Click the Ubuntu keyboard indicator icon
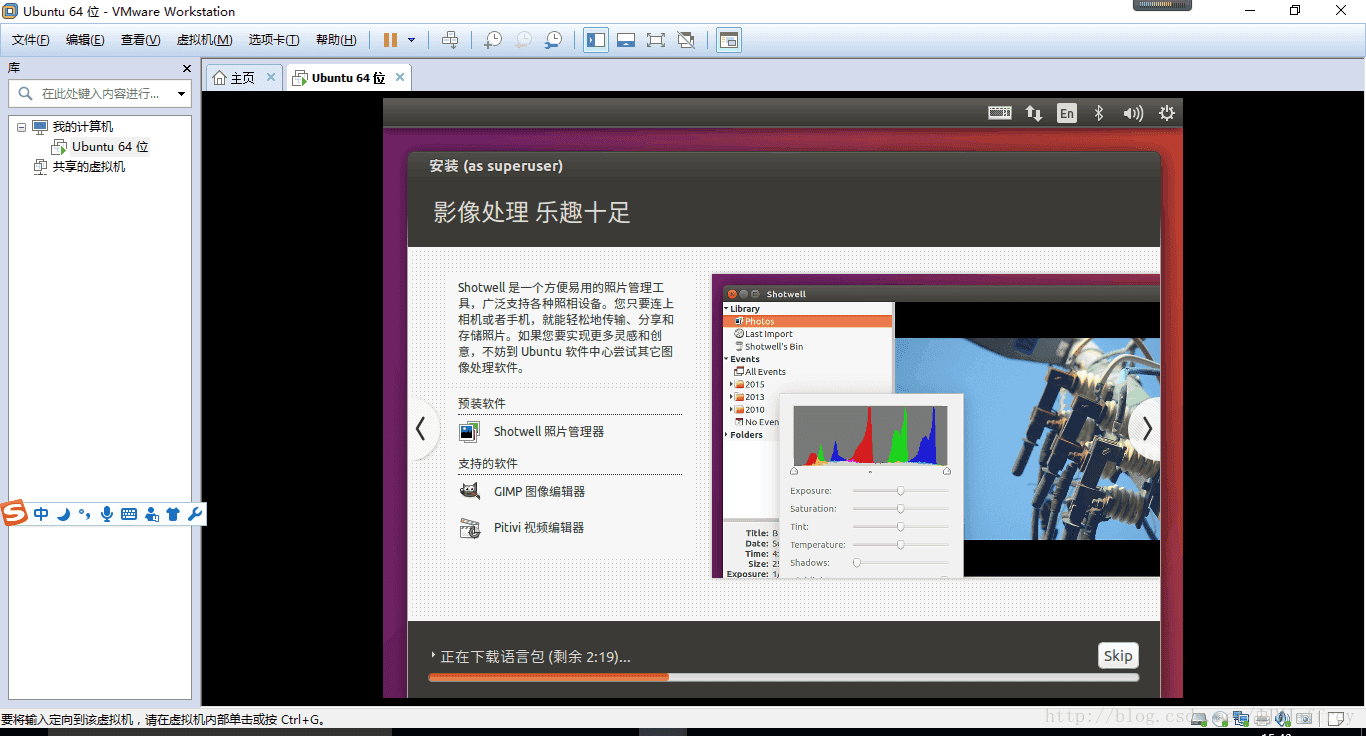This screenshot has width=1366, height=736. click(x=1000, y=113)
